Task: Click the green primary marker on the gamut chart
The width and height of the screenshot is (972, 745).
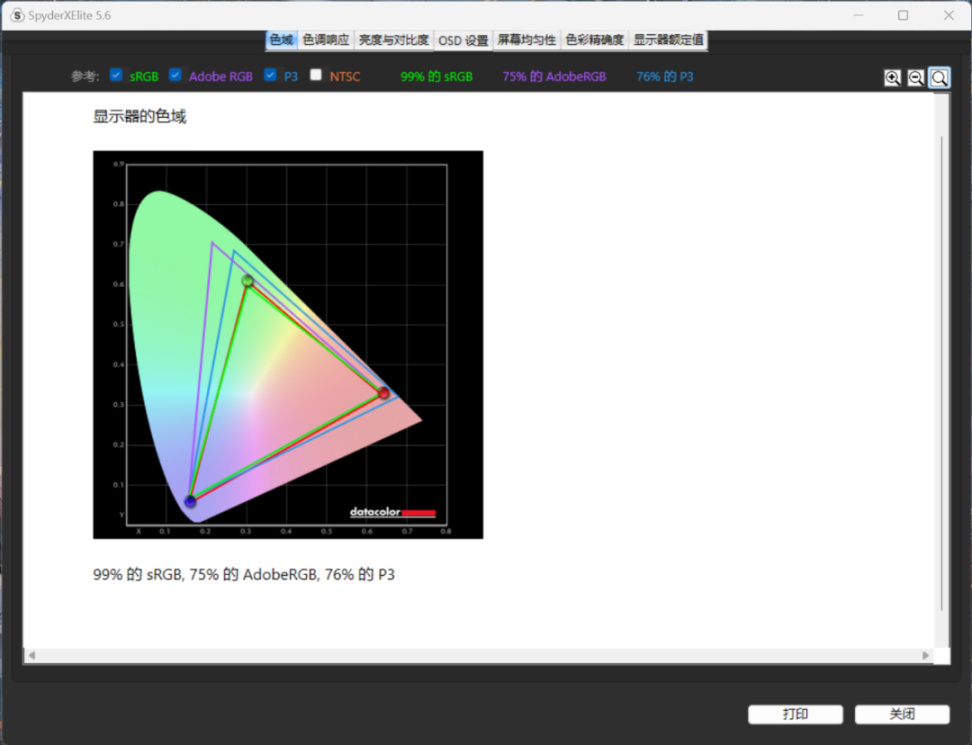Action: click(x=247, y=281)
